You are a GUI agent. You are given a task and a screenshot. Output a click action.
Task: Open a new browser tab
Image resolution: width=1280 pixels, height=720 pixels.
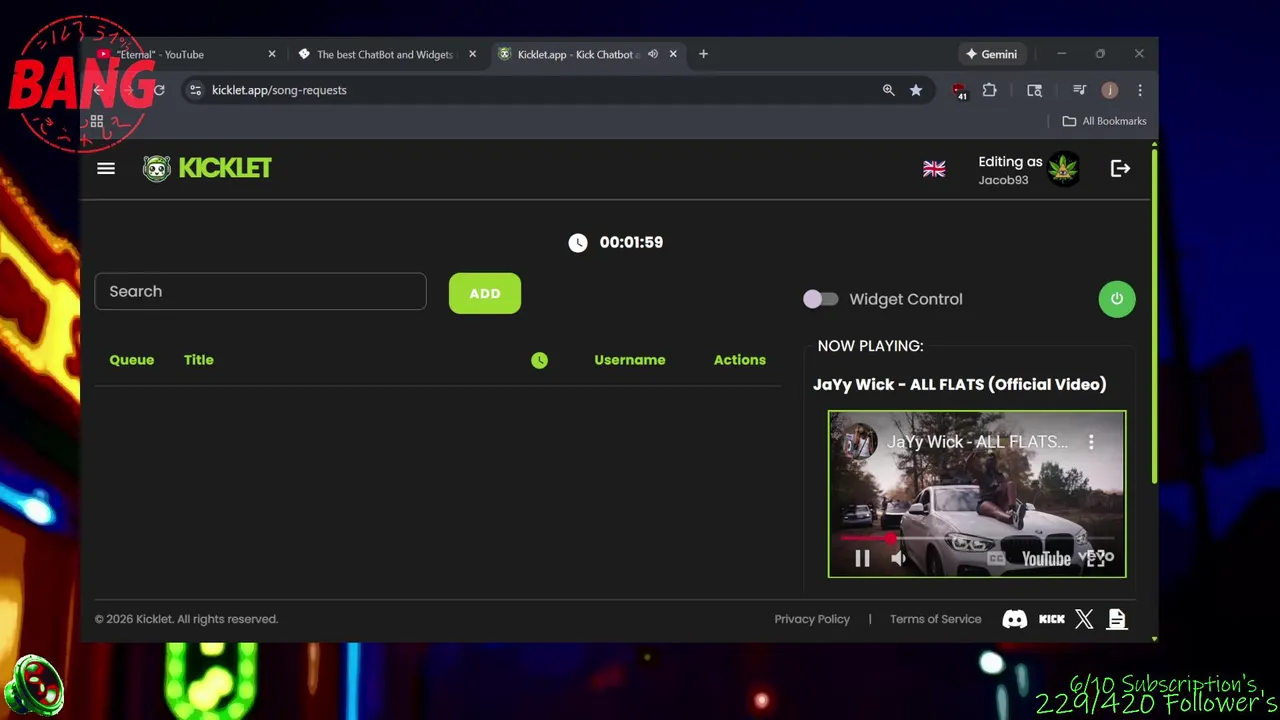pos(703,54)
